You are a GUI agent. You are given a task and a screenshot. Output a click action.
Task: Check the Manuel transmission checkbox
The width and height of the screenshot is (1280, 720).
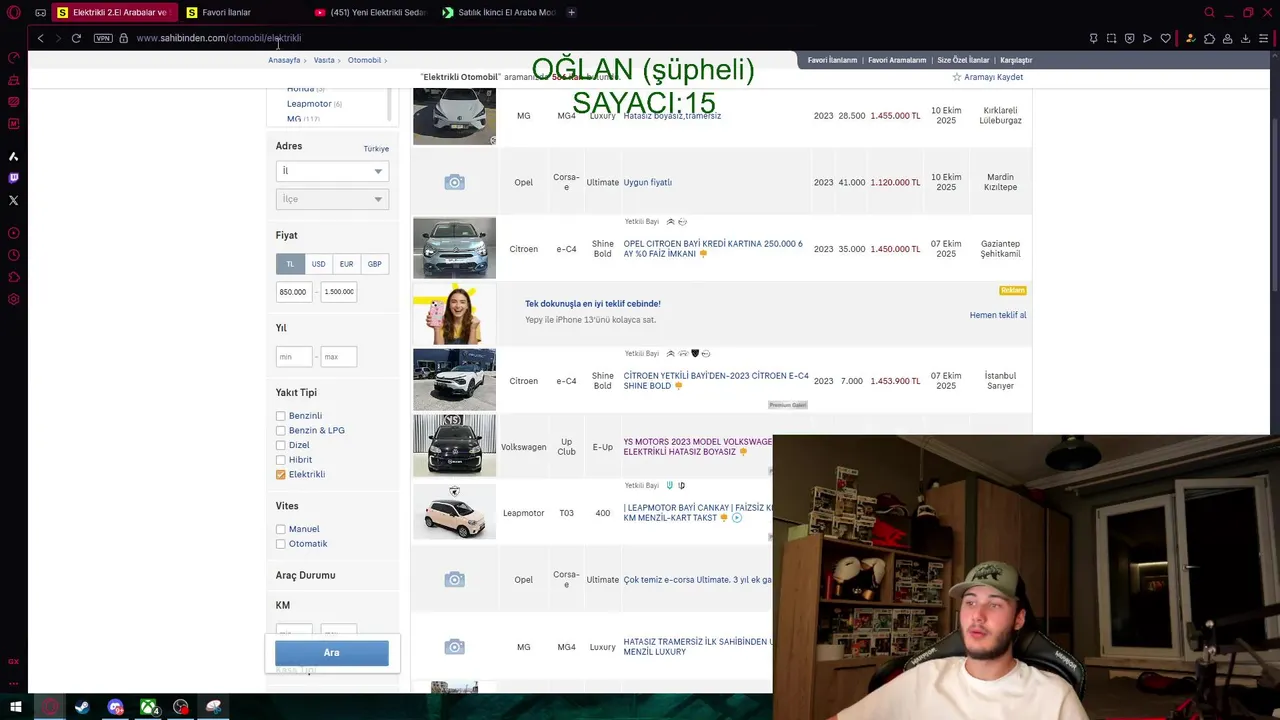coord(281,529)
